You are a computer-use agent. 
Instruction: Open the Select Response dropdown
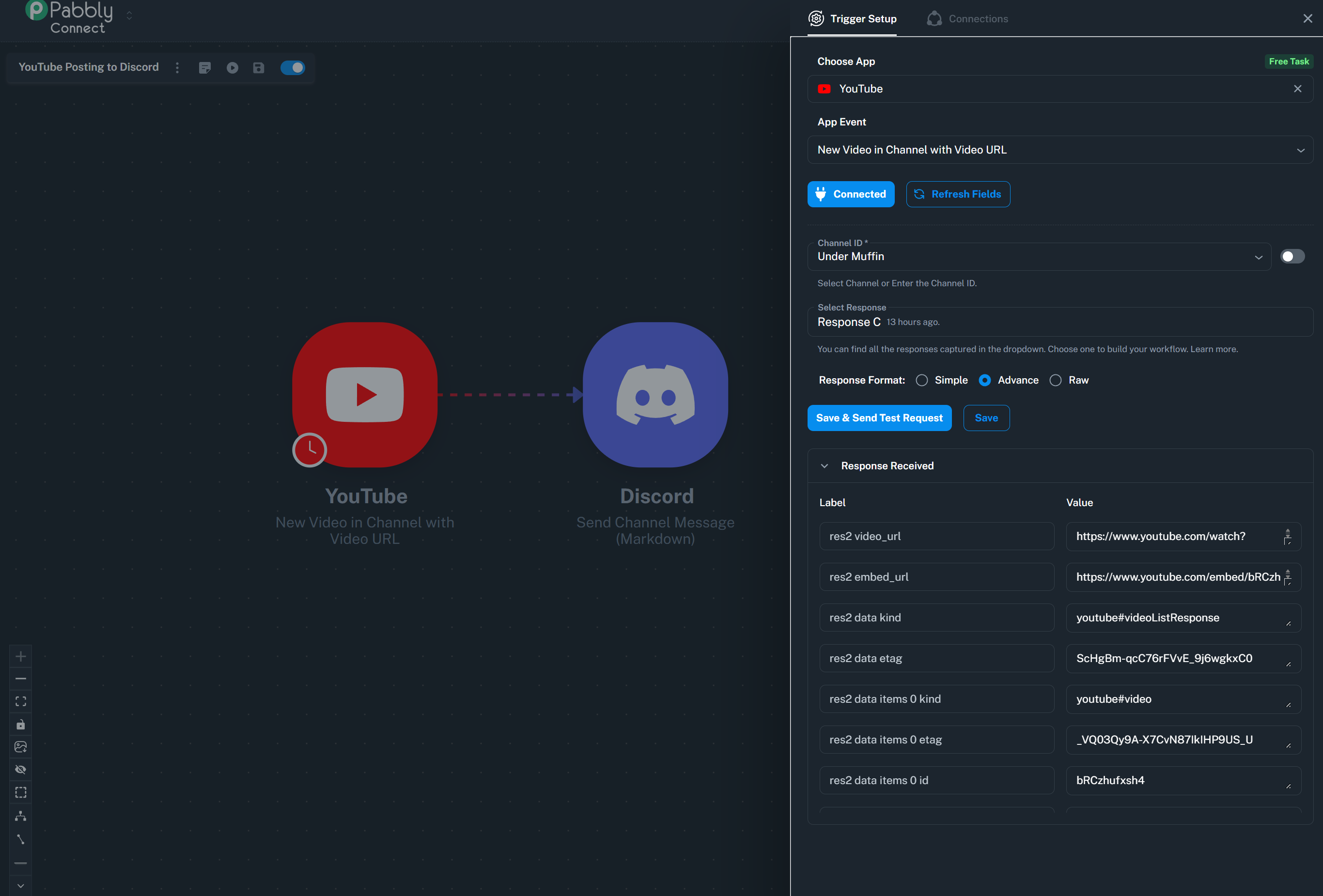pos(1060,322)
